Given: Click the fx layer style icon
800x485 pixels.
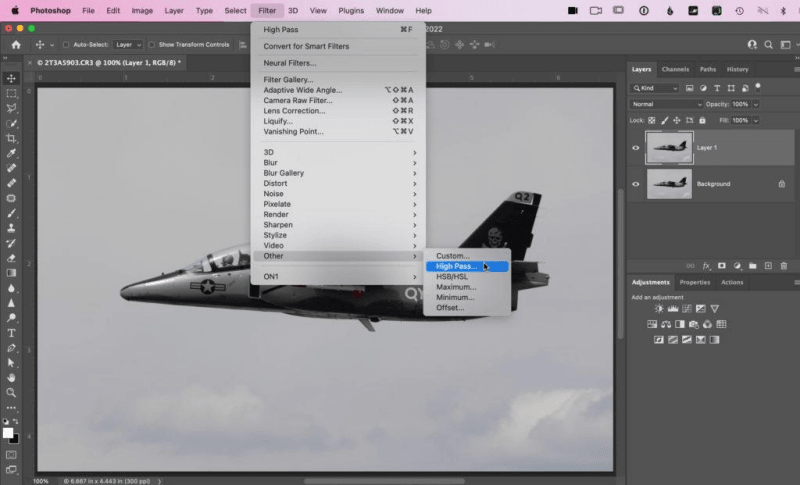Looking at the screenshot, I should coord(705,266).
